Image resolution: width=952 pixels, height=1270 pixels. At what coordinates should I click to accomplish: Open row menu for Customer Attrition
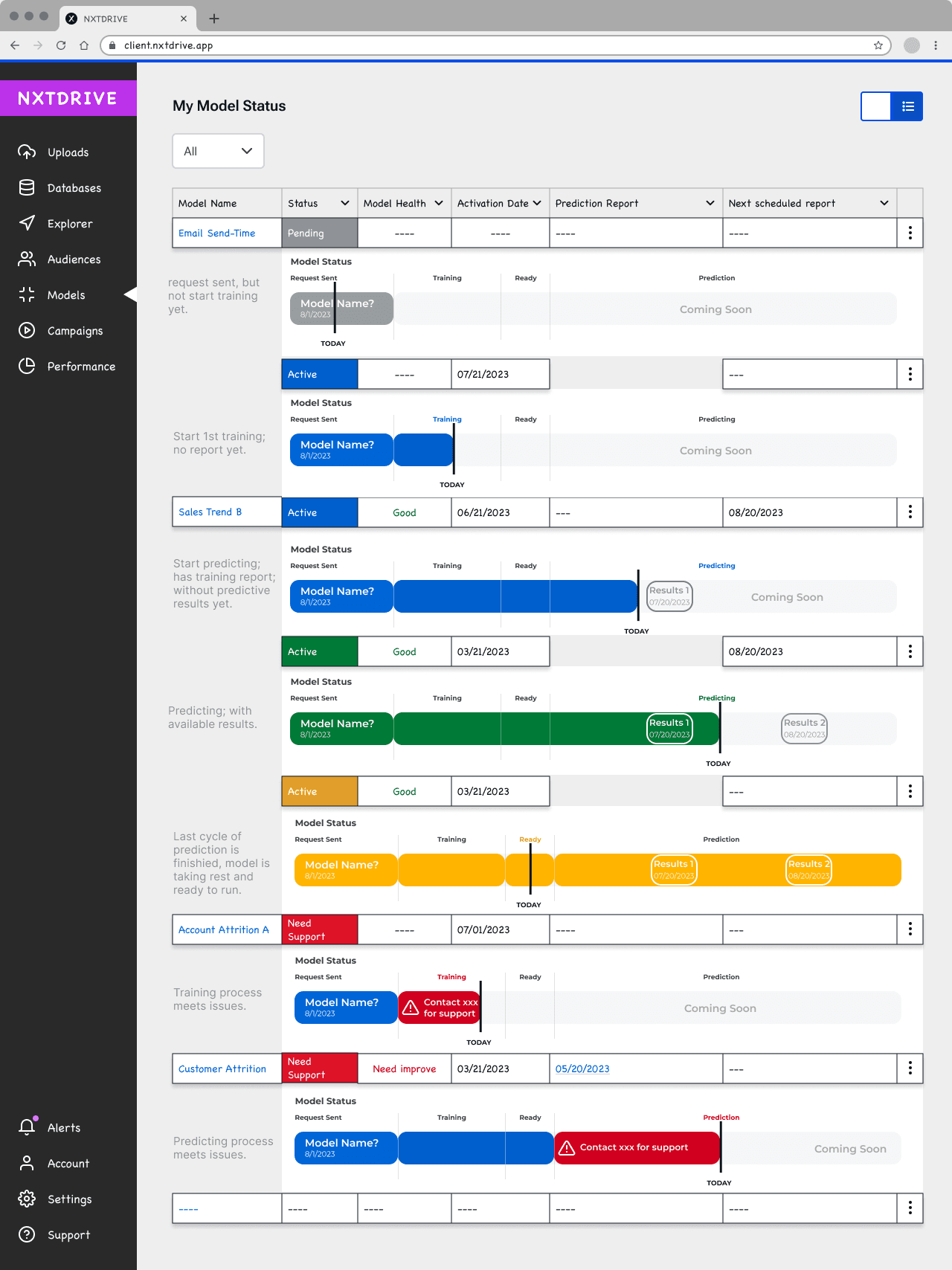(910, 1068)
